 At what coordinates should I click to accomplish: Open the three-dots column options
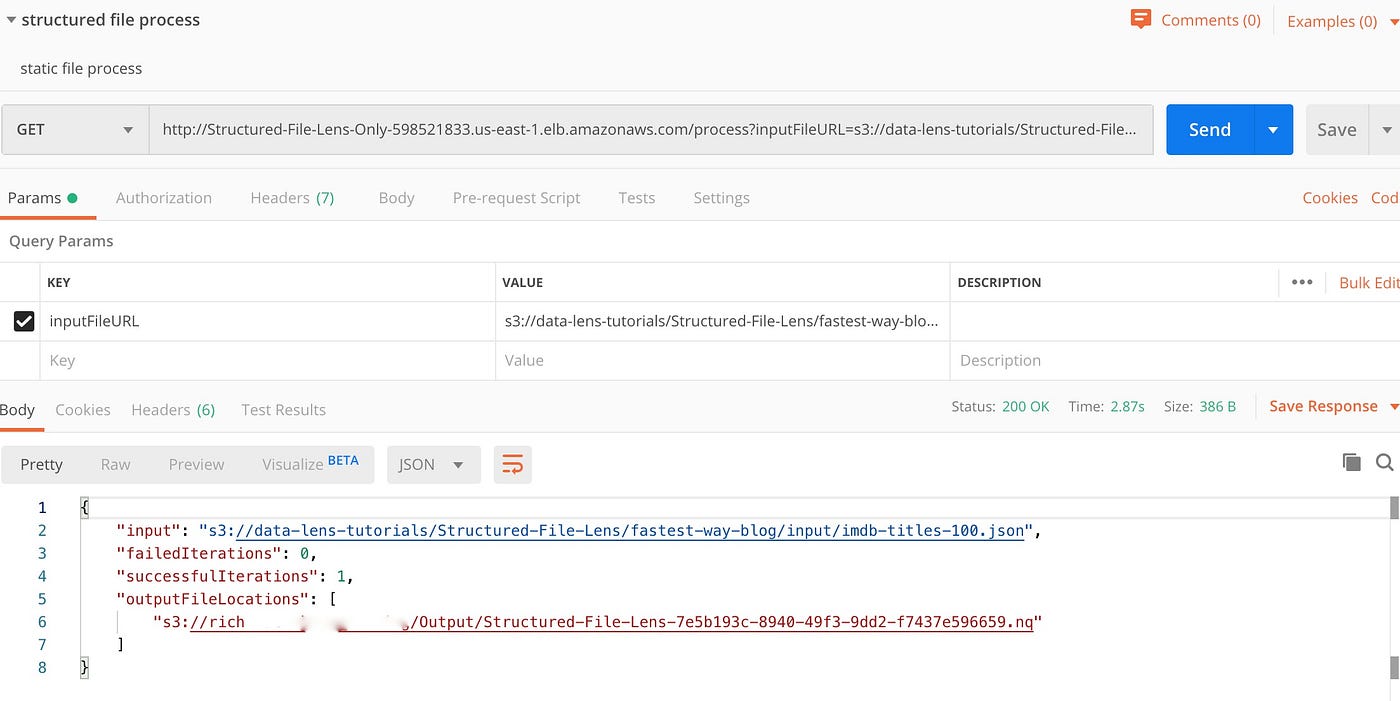1302,282
